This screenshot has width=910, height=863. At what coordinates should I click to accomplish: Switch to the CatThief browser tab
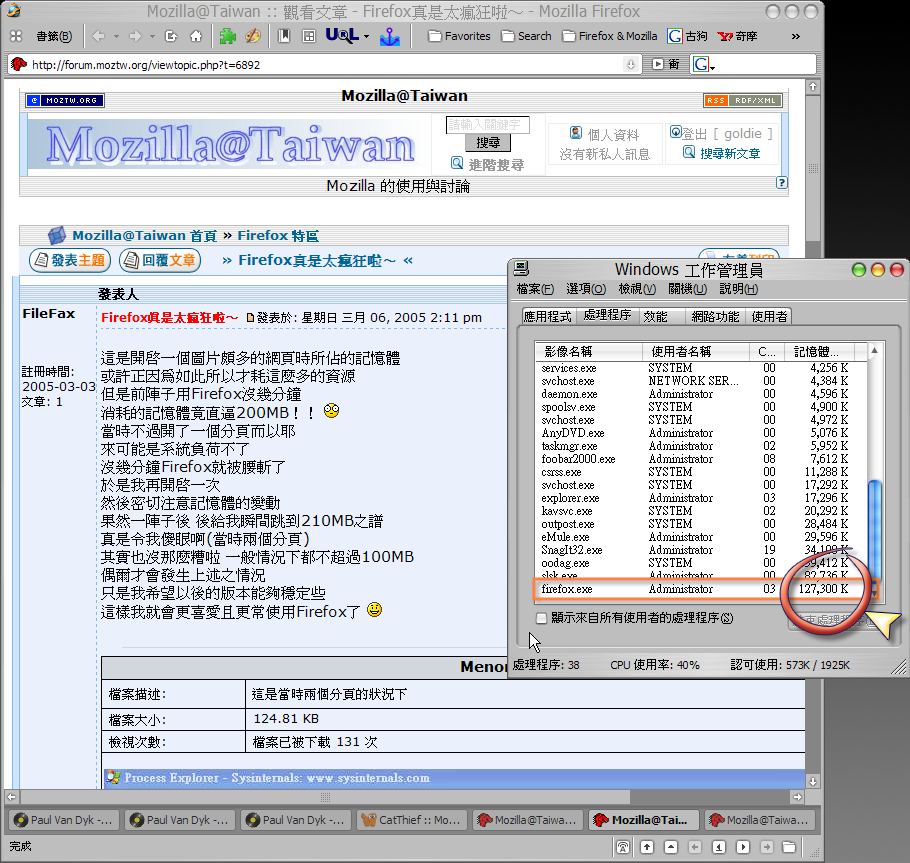click(x=411, y=820)
